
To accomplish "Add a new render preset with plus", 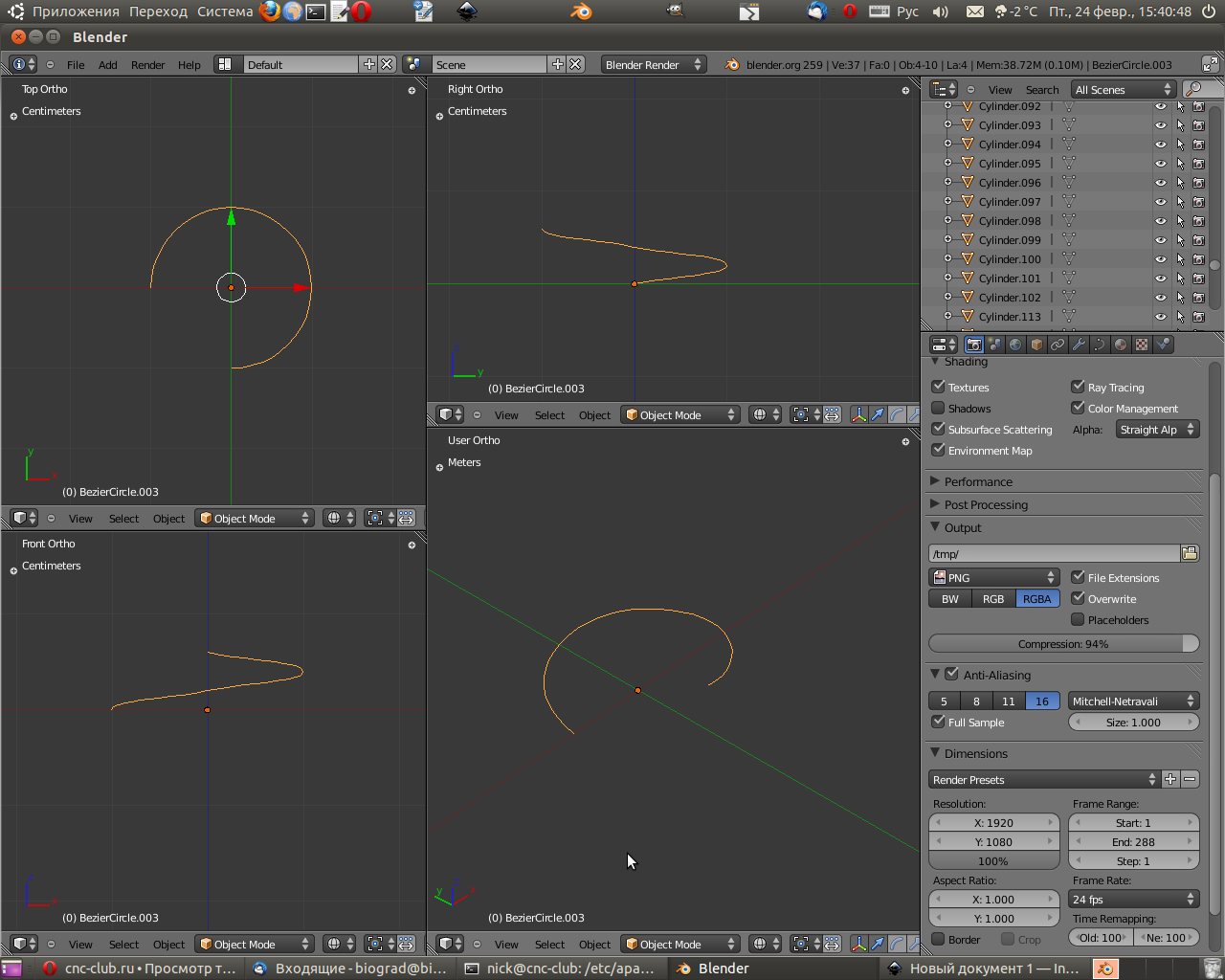I will point(1170,779).
